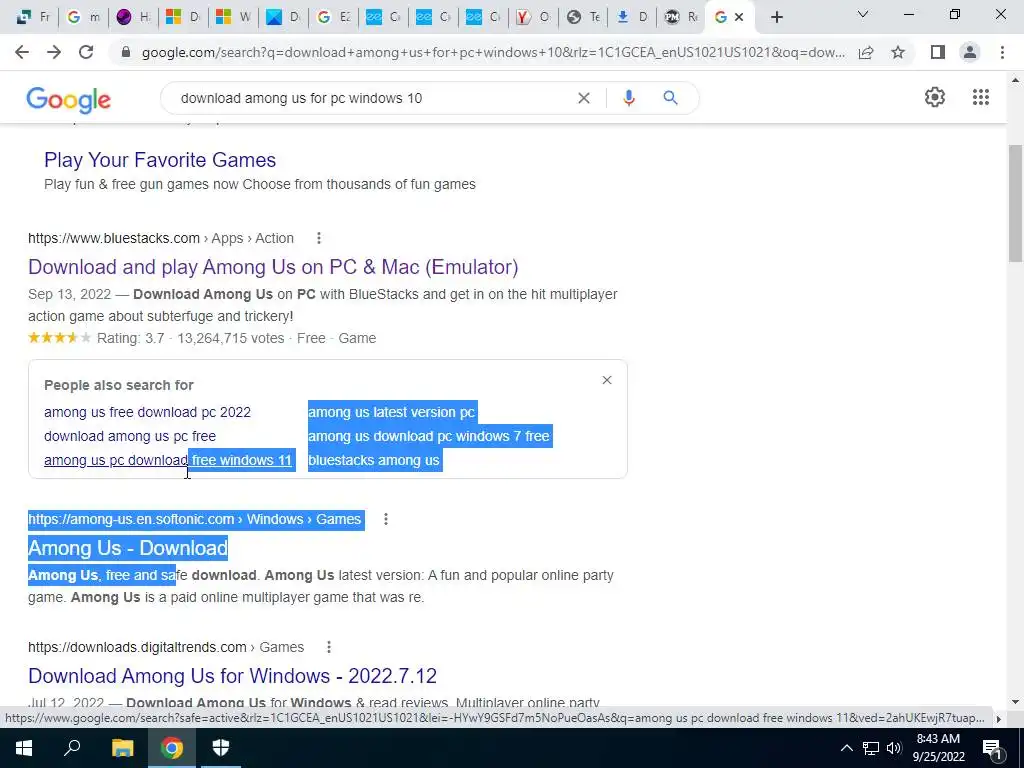Open the Softonic 'Among Us - Download' result

tap(128, 547)
